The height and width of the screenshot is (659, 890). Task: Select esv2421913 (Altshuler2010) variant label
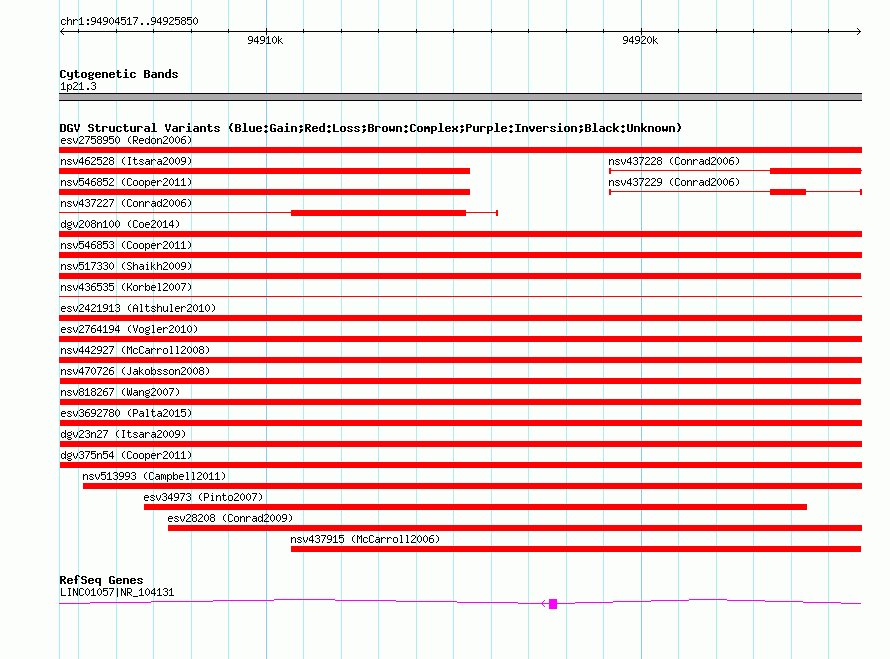[138, 308]
